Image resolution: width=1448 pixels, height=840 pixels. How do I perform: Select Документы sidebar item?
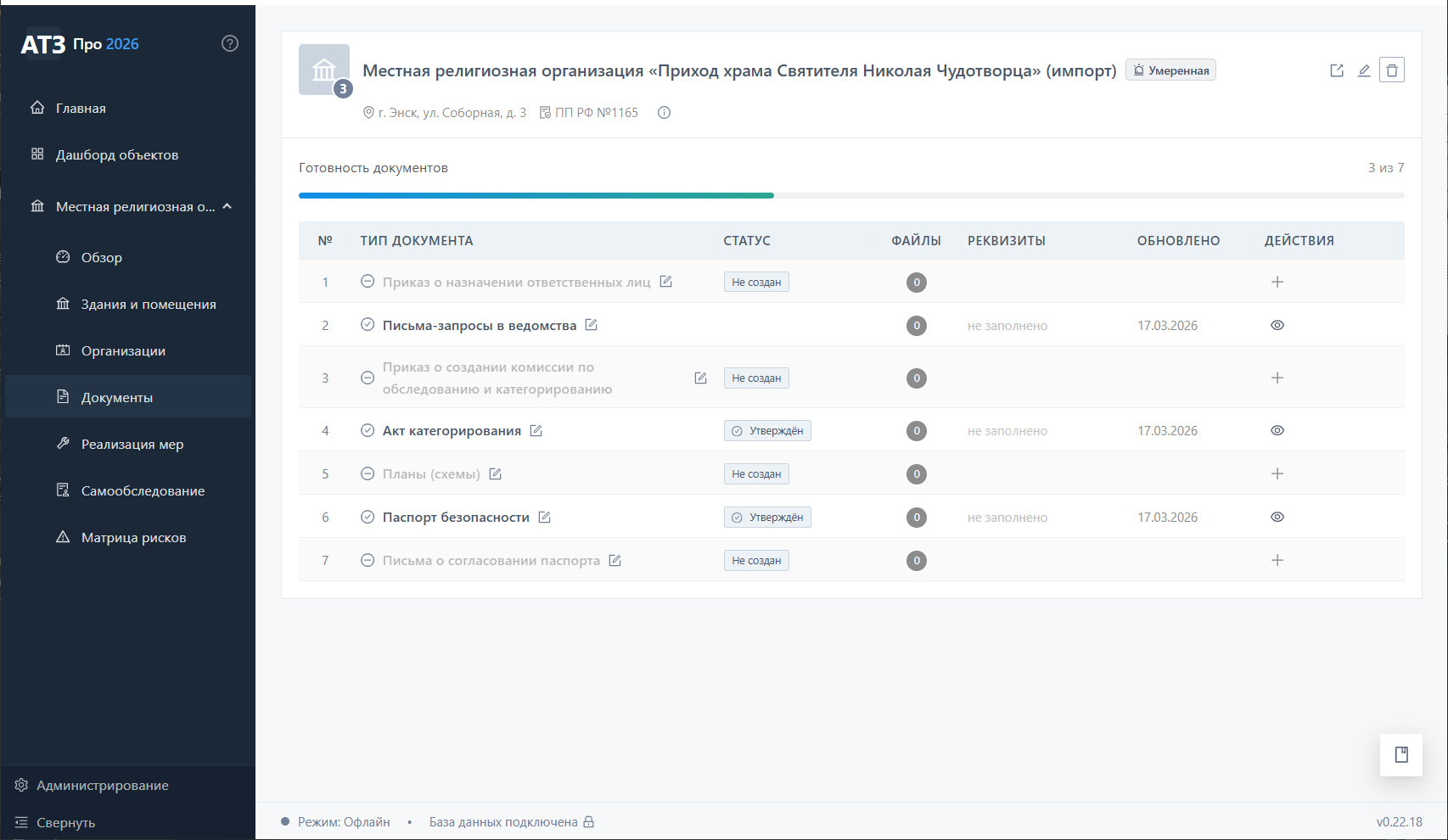click(x=127, y=396)
